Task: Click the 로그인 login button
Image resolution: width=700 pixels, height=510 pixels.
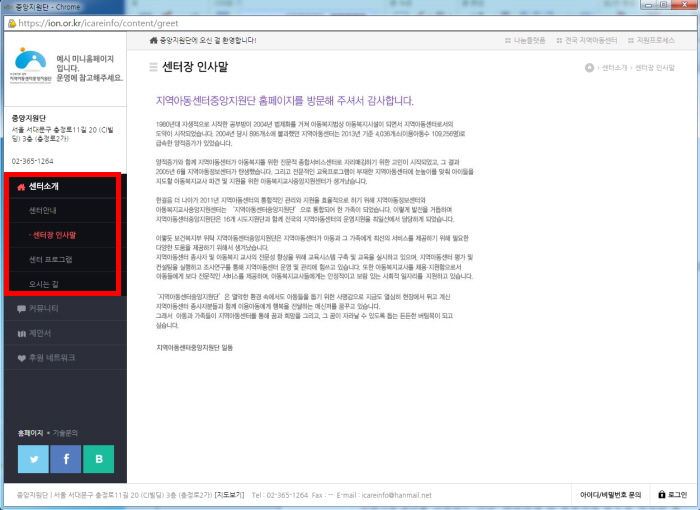Action: pyautogui.click(x=673, y=495)
